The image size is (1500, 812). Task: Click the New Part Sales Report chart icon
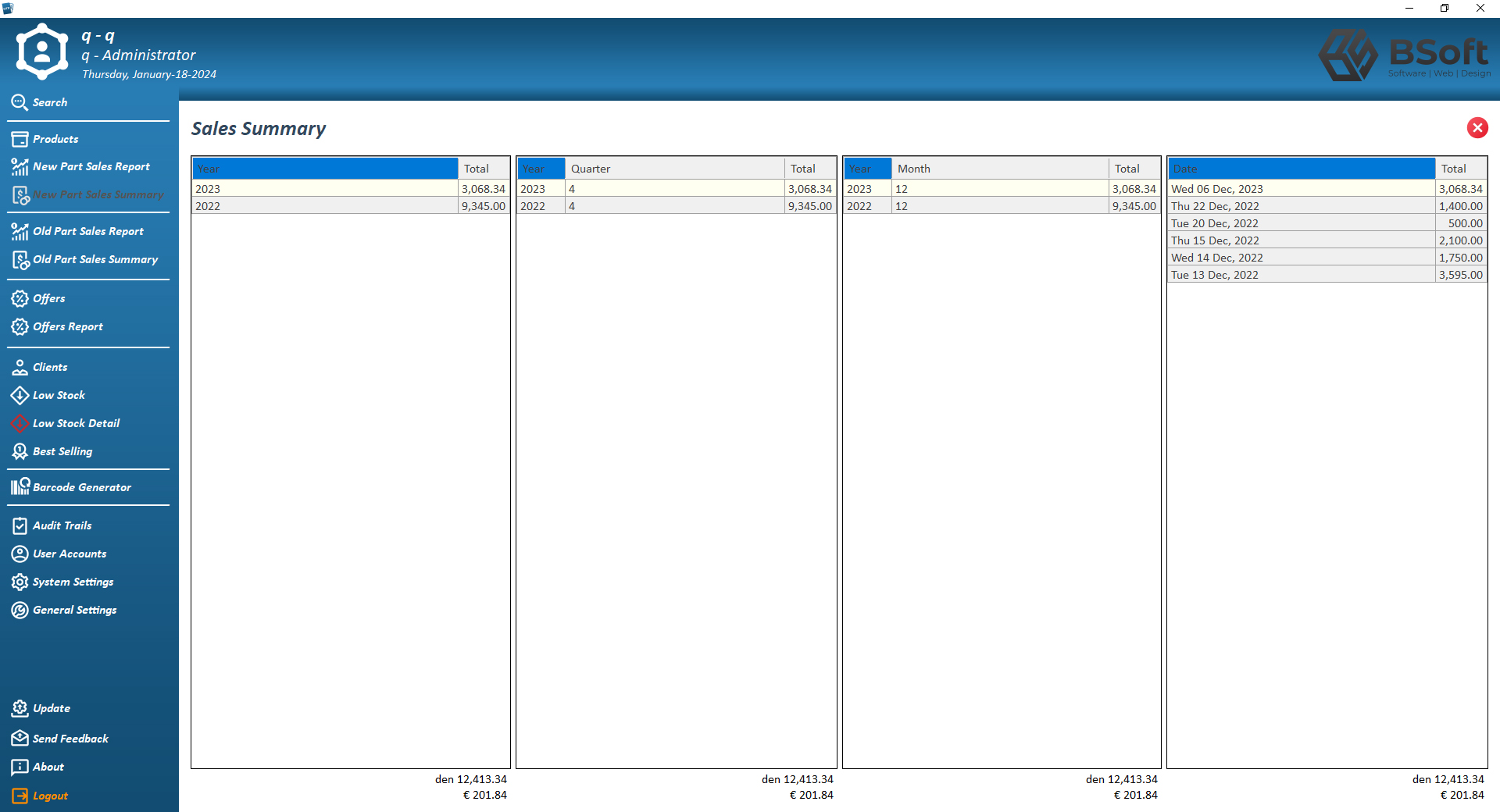tap(20, 166)
